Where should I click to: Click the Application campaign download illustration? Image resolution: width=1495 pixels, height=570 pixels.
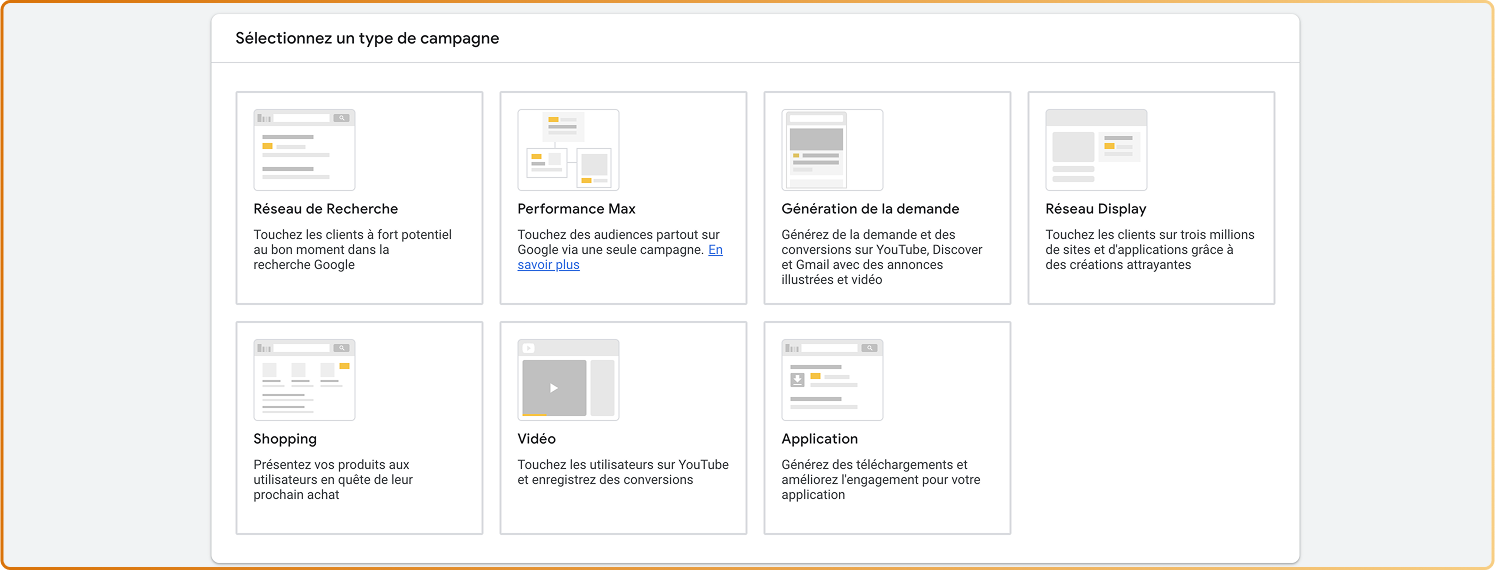pyautogui.click(x=832, y=380)
